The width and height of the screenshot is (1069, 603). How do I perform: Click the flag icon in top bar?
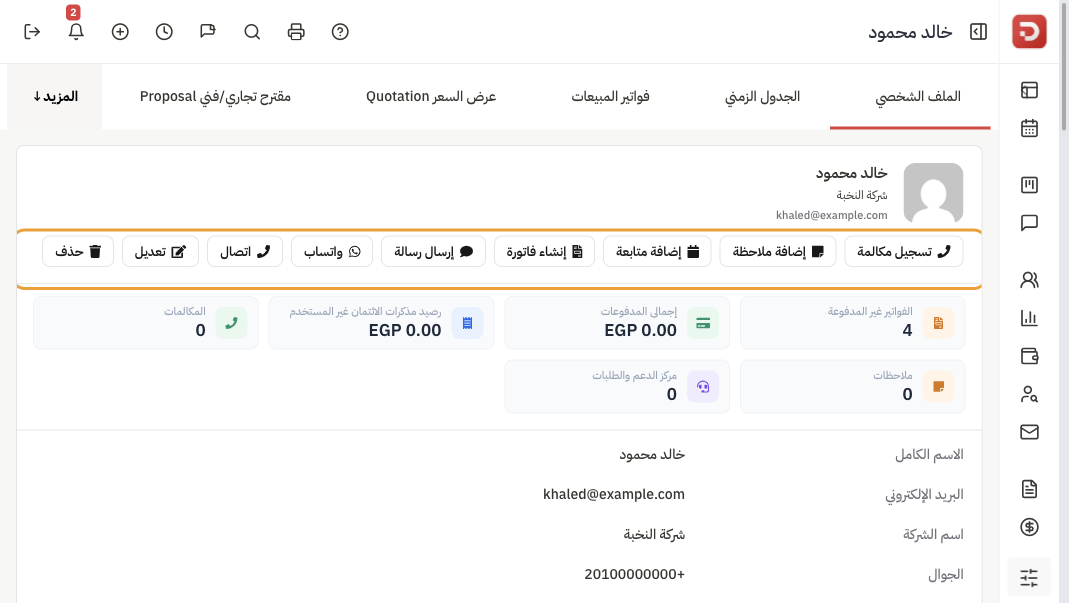(208, 31)
